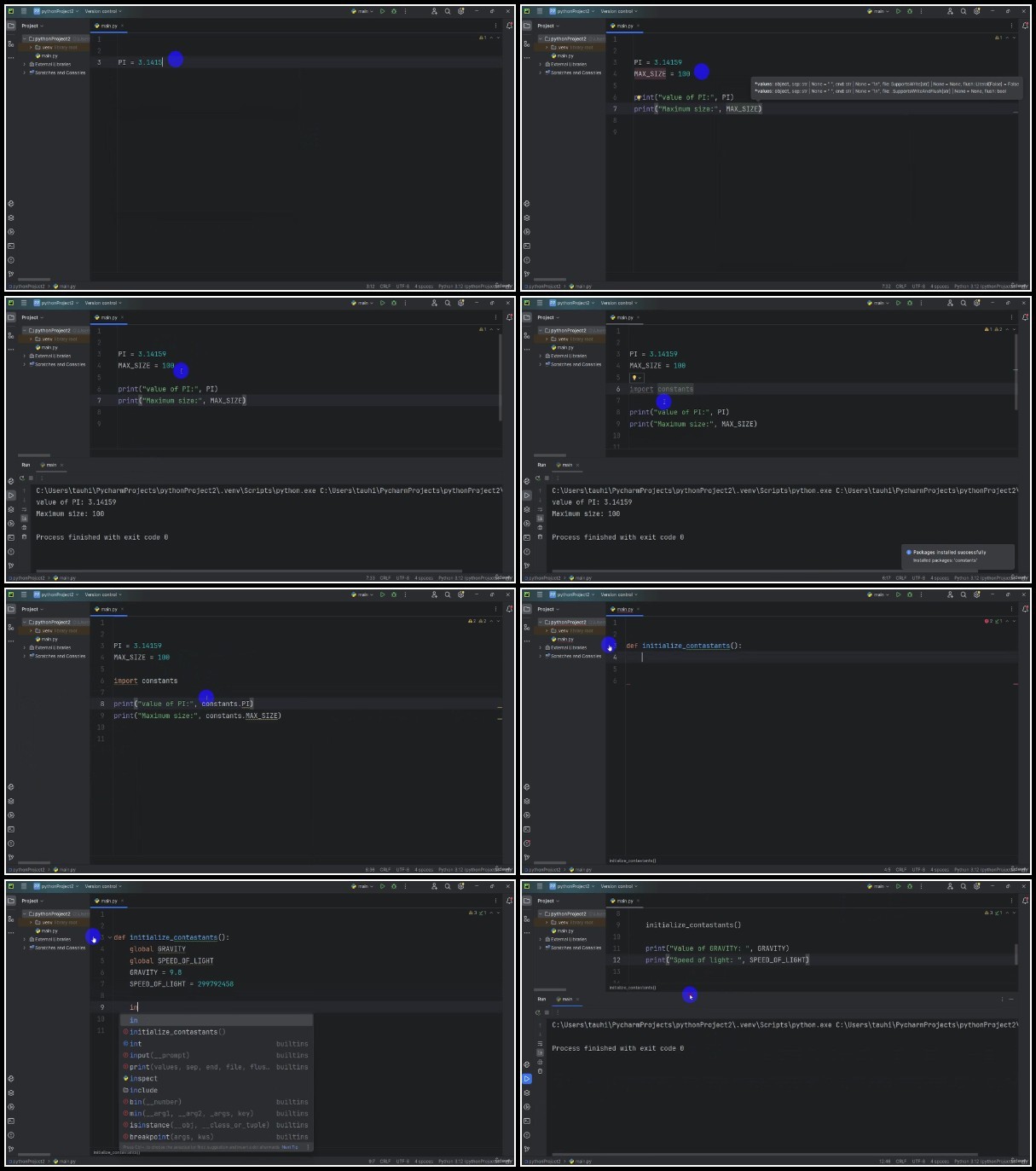Click 'import constants' line in notification screenshot
This screenshot has height=1171, width=1036.
(x=661, y=389)
